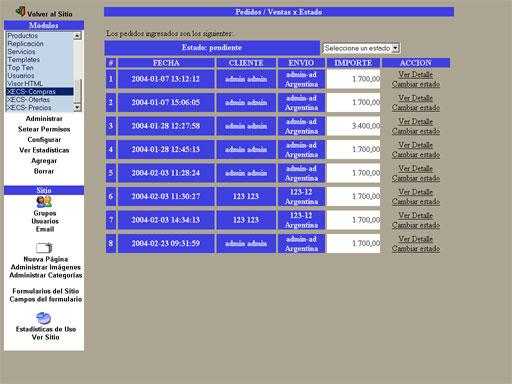Change state of order 2

click(x=416, y=107)
